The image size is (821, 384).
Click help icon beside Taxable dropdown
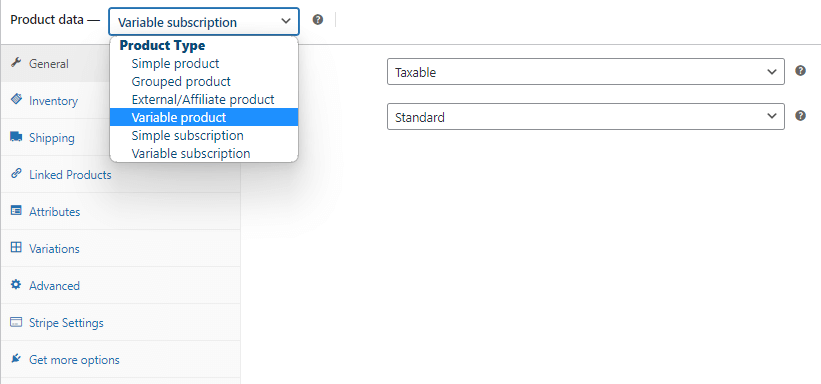point(800,71)
